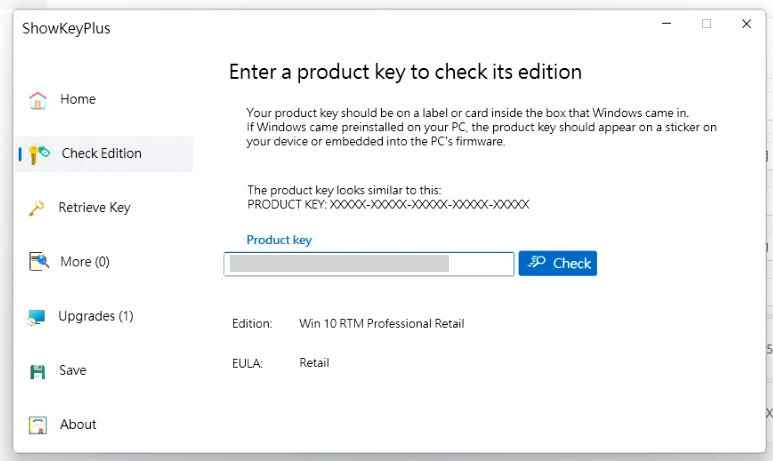Click the Upgrades monitor icon
This screenshot has width=773, height=461.
pyautogui.click(x=36, y=317)
